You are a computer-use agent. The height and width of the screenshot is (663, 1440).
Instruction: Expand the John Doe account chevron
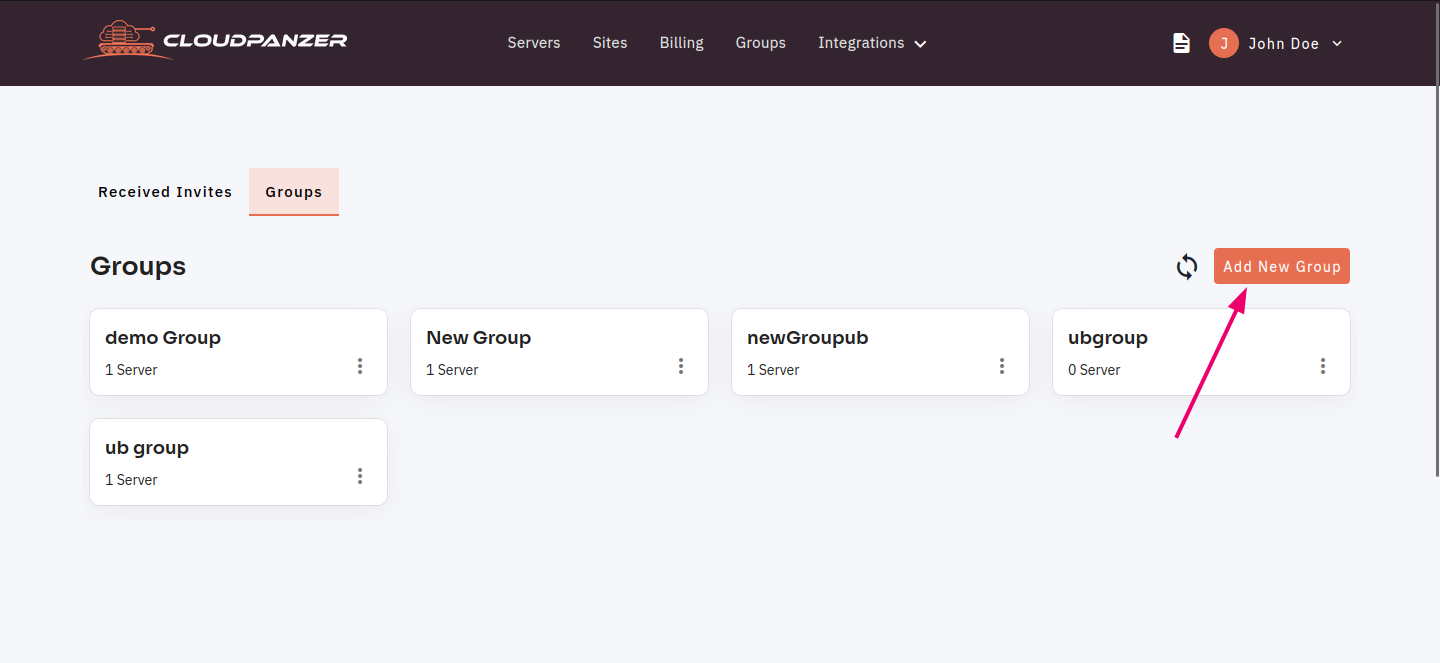(x=1337, y=44)
